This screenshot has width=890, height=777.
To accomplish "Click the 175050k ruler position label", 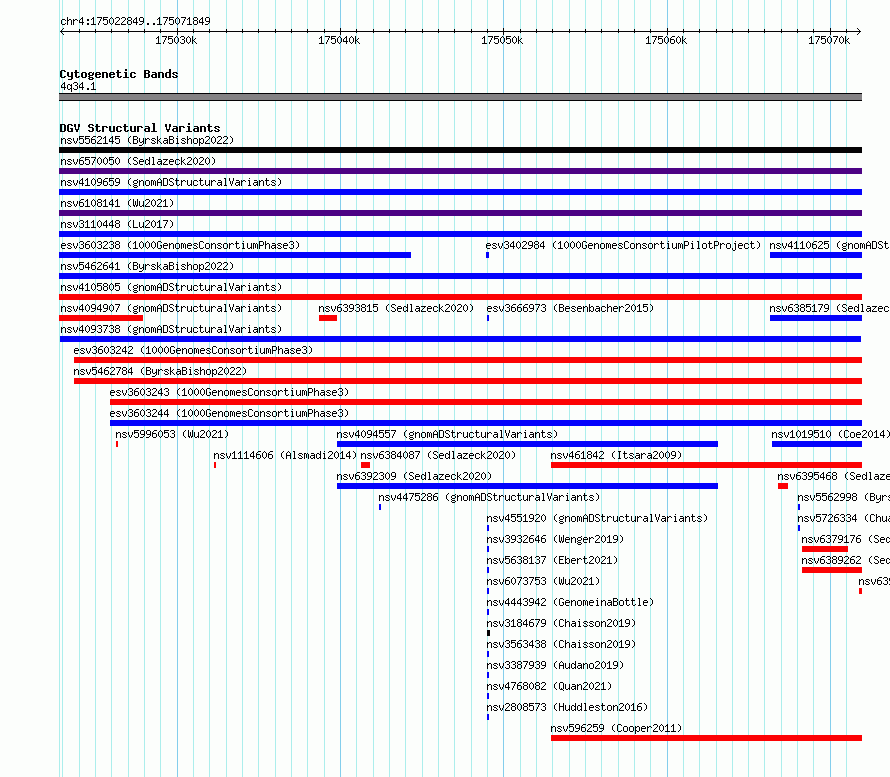I will pos(502,40).
